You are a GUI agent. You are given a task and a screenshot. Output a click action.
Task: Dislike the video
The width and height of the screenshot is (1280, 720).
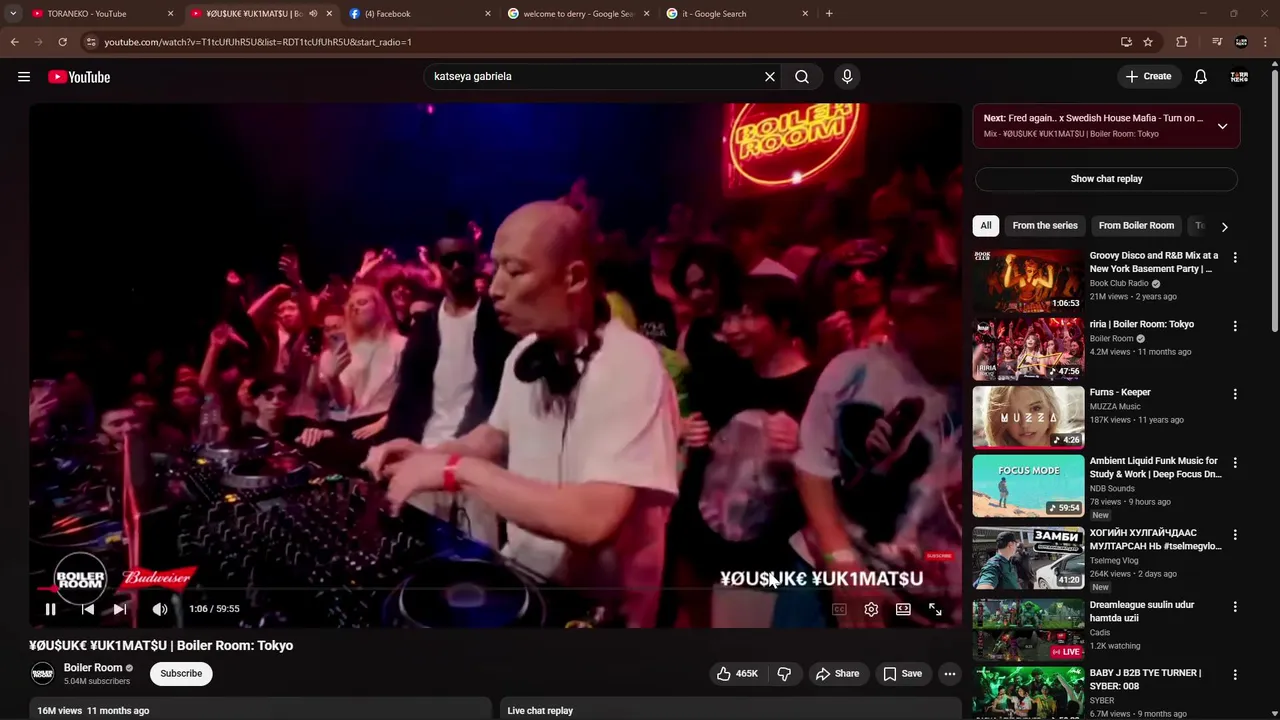pyautogui.click(x=784, y=674)
